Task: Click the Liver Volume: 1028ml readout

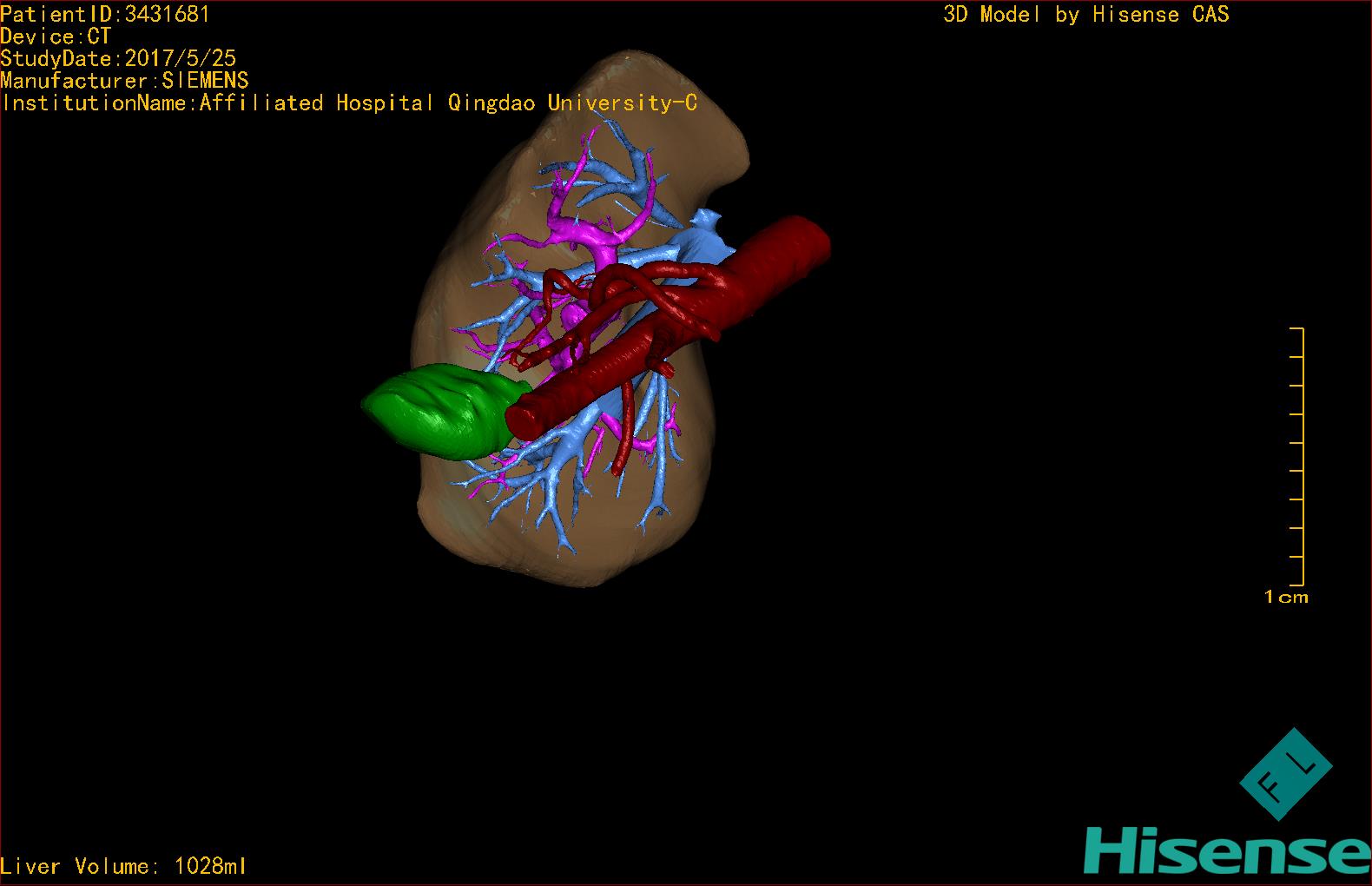Action: pos(123,866)
